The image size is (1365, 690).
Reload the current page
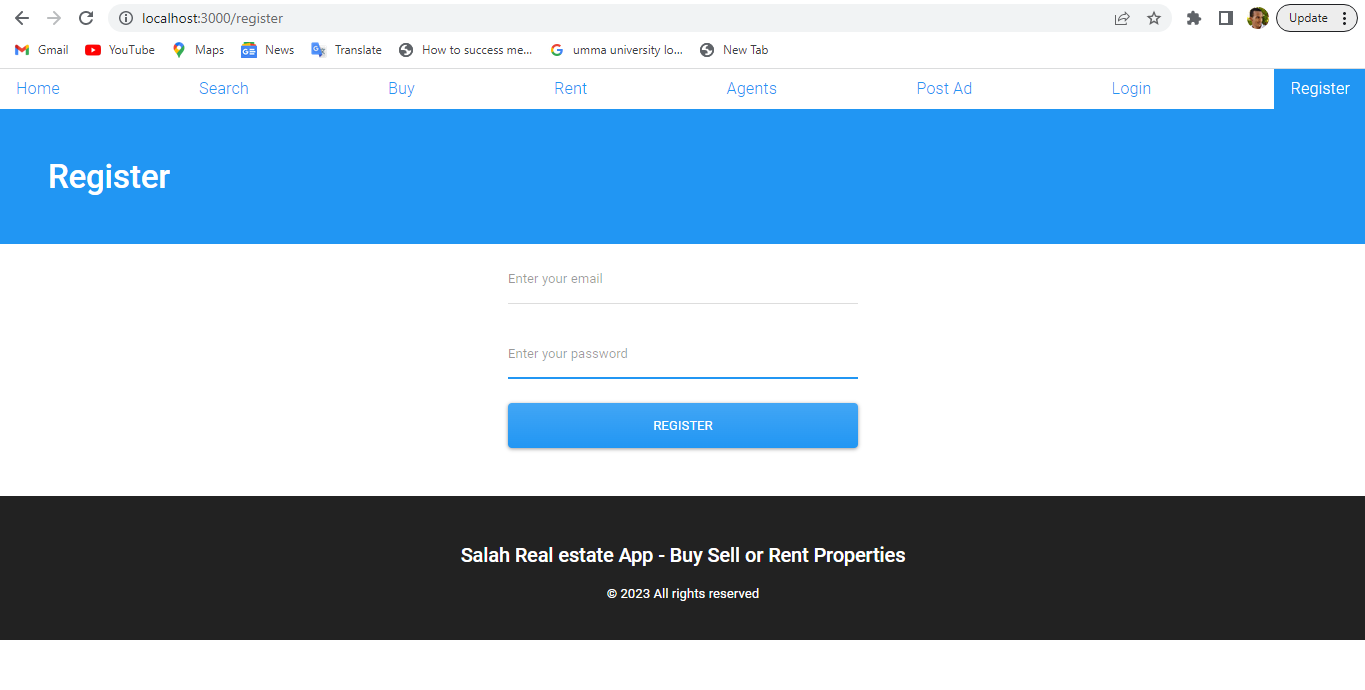85,18
